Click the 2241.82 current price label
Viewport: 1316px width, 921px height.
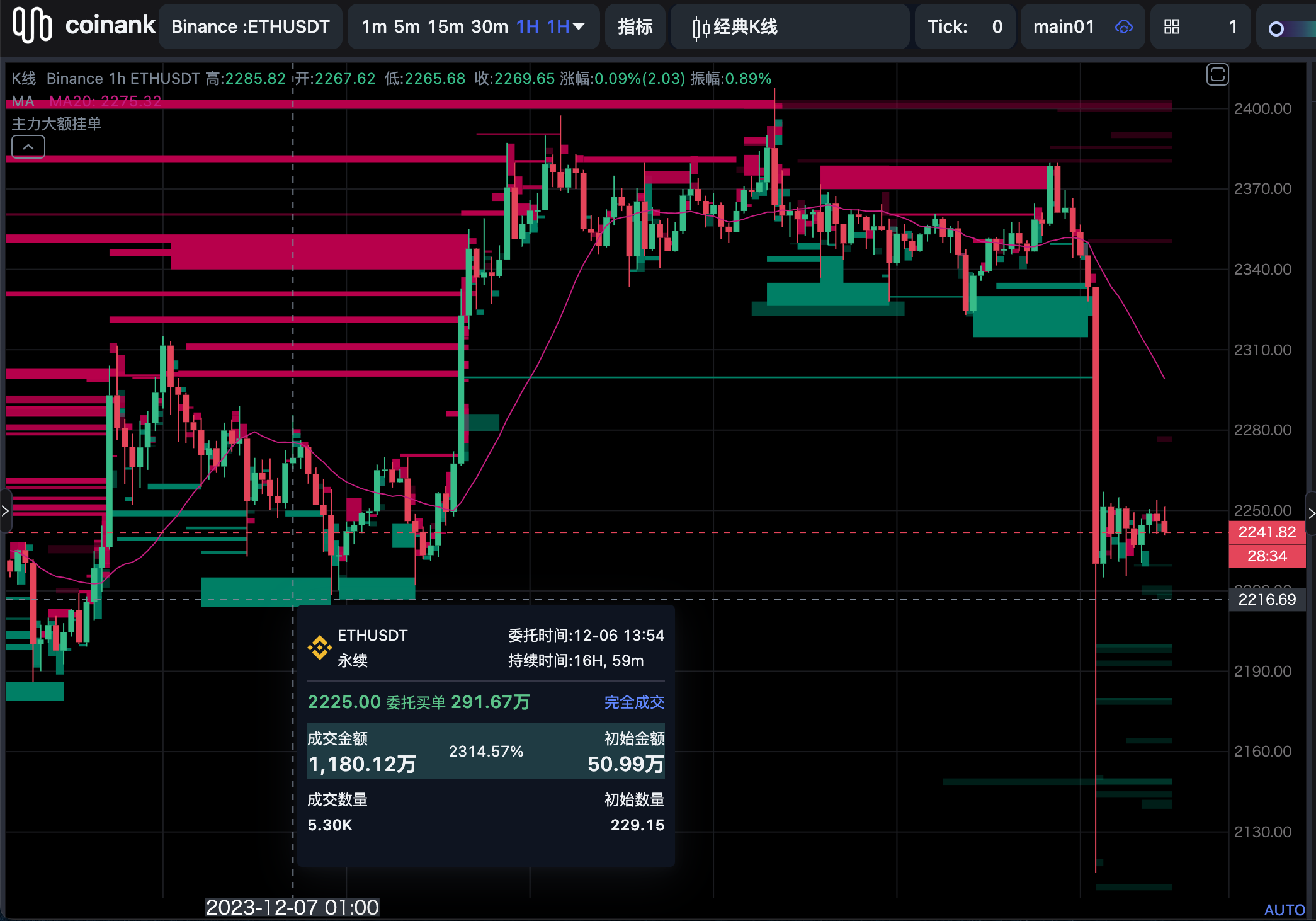1266,532
